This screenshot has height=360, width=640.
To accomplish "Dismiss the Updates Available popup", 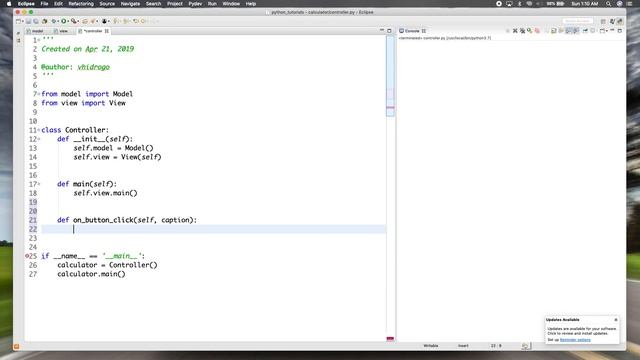I will click(x=616, y=320).
